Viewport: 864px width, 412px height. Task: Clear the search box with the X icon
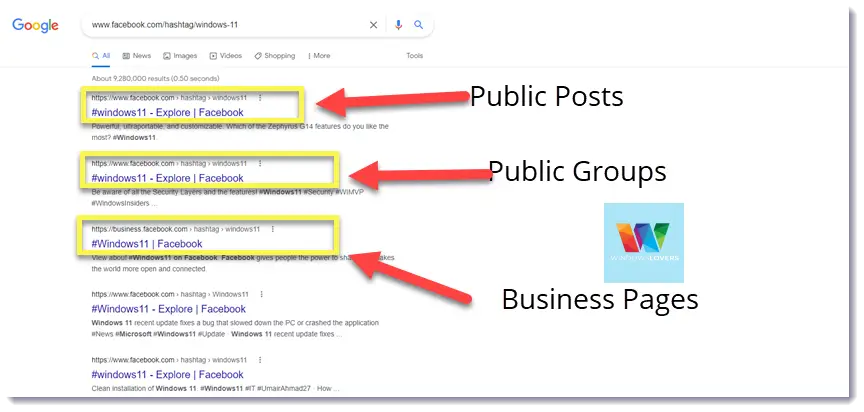click(x=373, y=25)
